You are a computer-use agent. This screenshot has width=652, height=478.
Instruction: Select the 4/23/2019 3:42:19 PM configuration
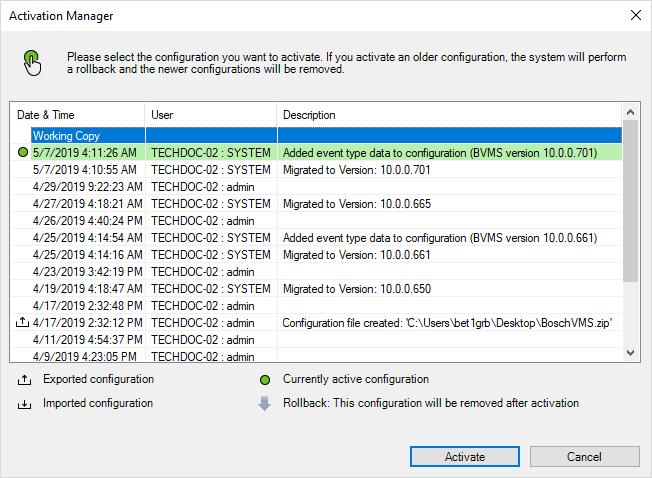[316, 272]
